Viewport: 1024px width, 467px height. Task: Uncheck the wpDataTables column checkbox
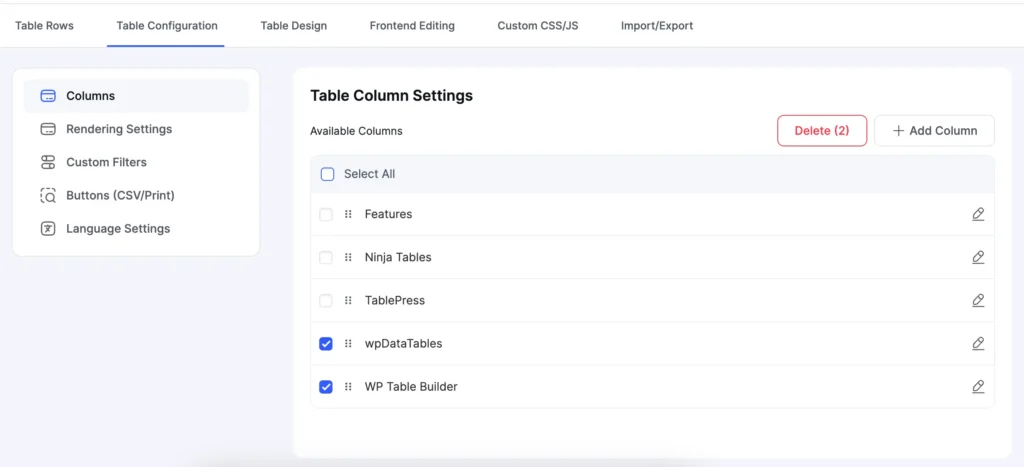tap(326, 344)
